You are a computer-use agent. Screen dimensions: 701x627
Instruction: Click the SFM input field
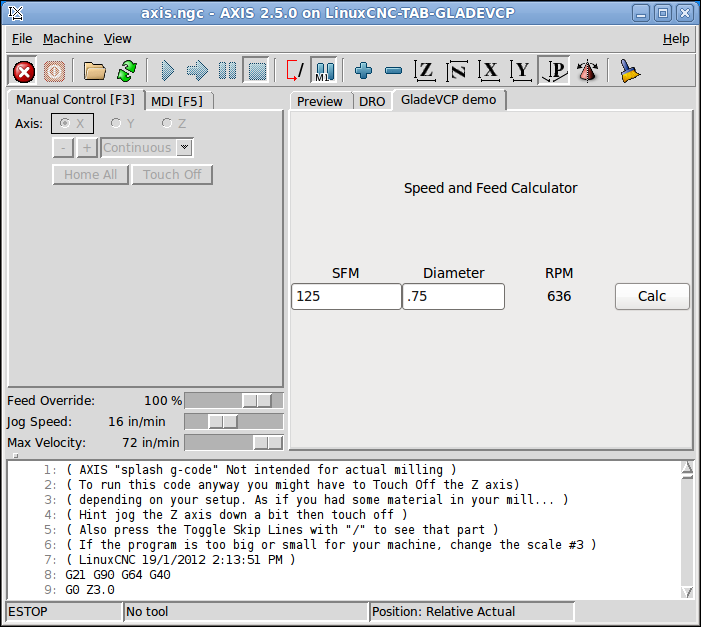346,296
